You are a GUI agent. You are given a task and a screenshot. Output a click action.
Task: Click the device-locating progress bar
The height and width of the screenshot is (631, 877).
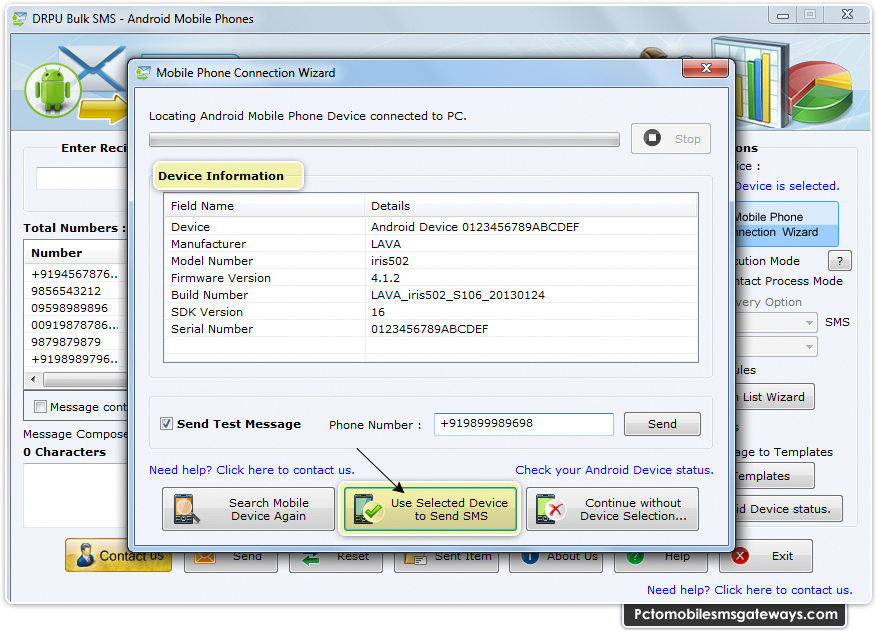click(384, 139)
